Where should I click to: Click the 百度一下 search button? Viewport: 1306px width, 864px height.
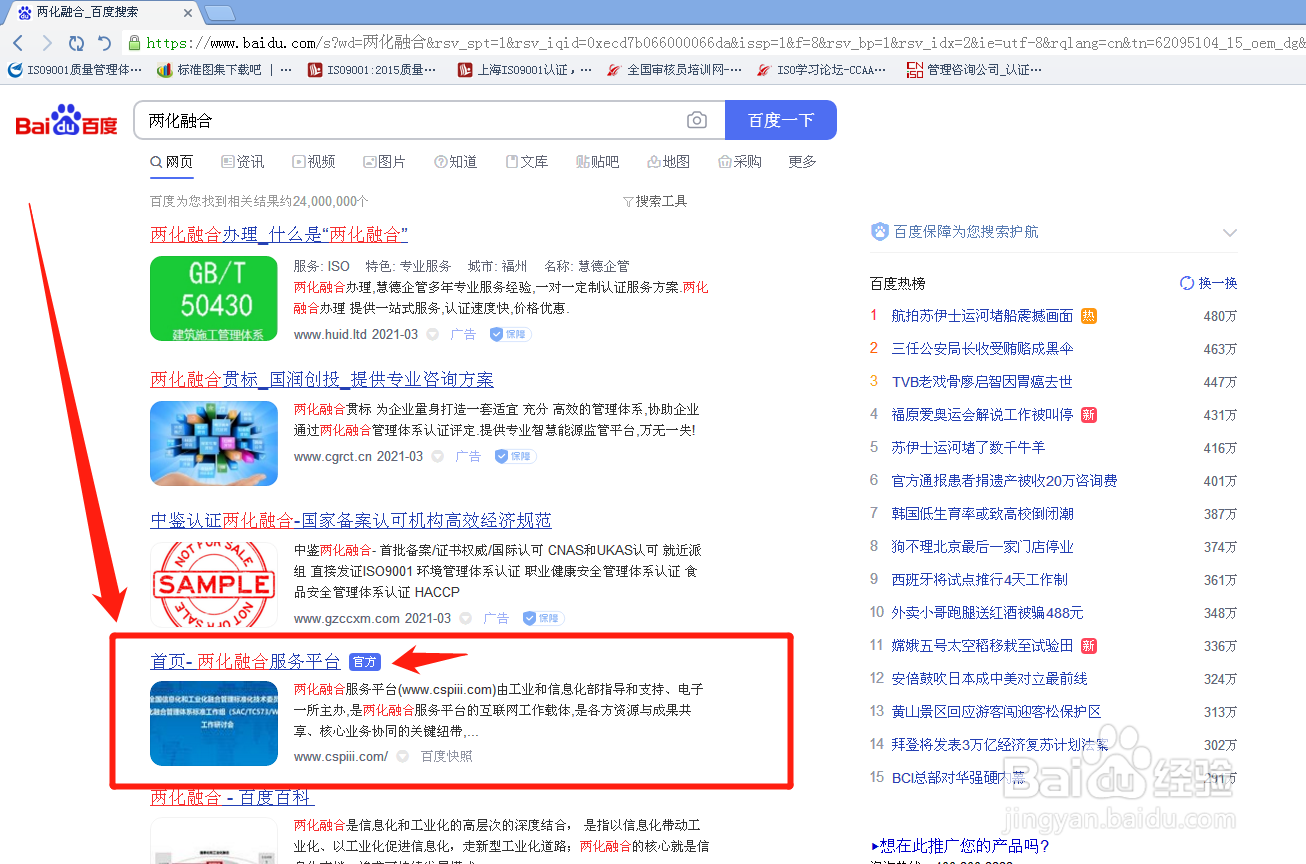click(781, 120)
